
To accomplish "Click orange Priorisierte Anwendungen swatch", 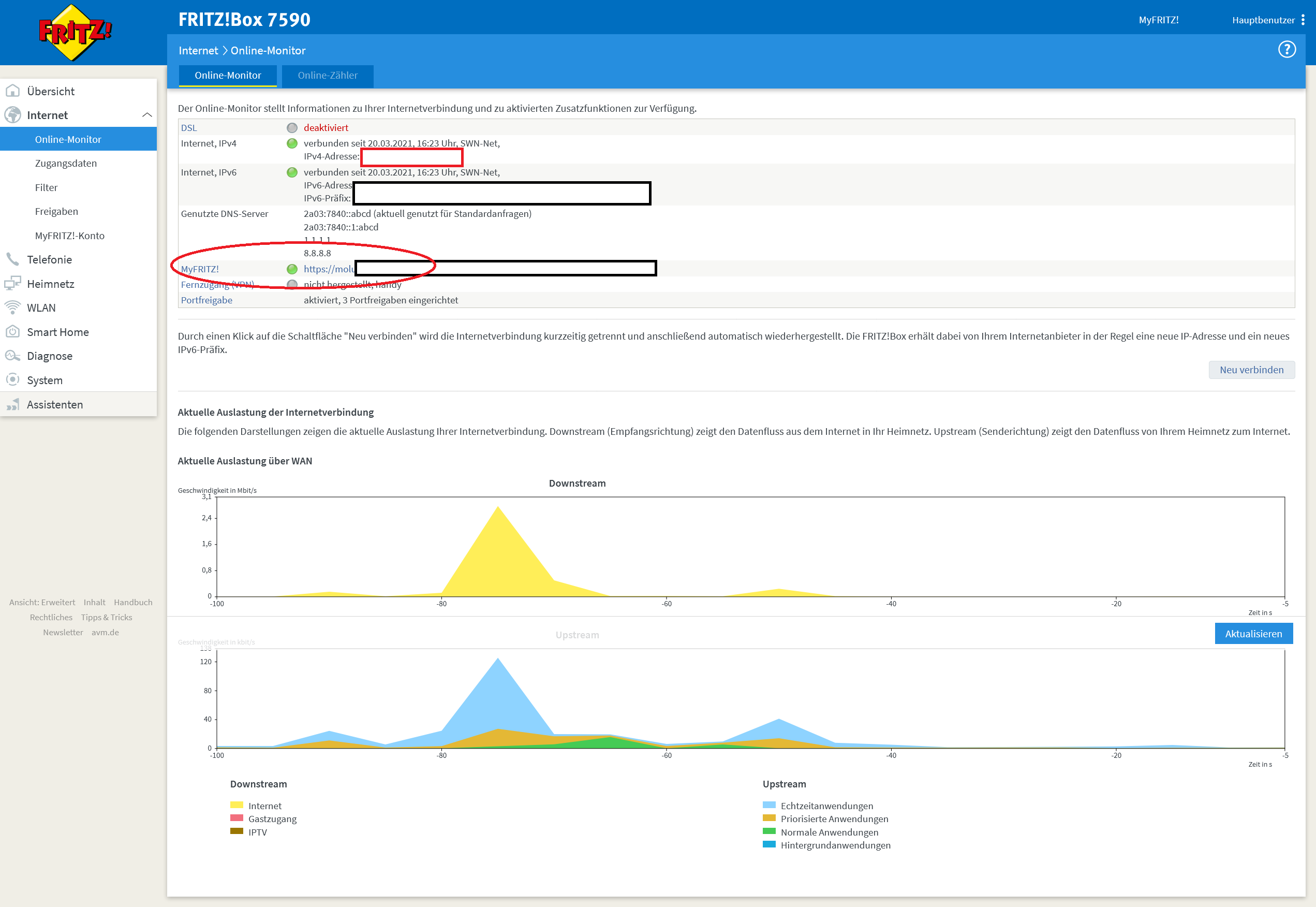I will pyautogui.click(x=769, y=818).
